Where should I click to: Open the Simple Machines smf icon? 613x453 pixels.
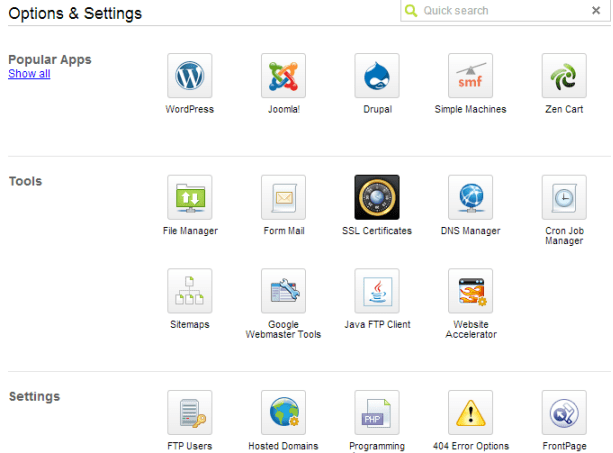pyautogui.click(x=470, y=75)
